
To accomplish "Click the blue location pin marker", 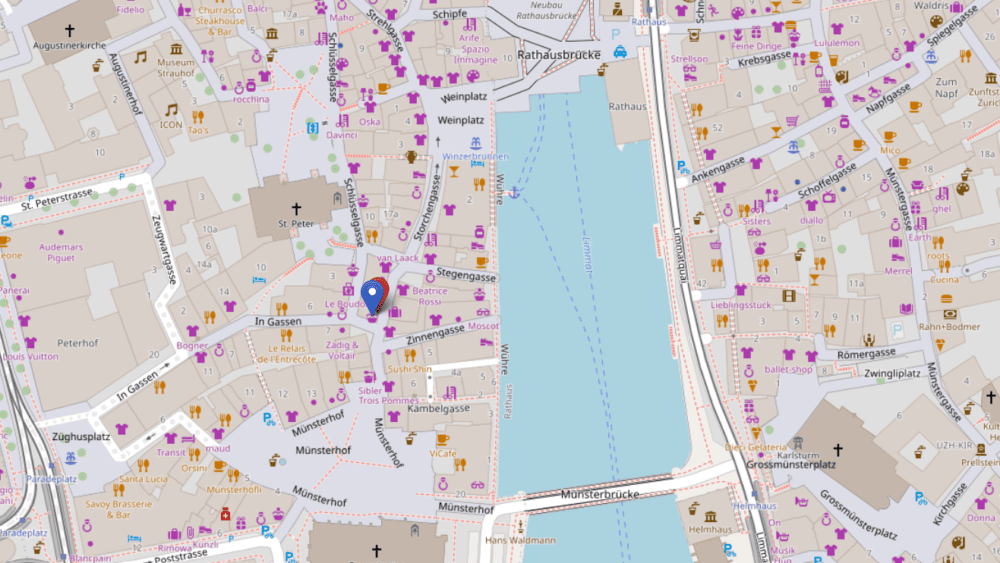I will [x=372, y=297].
